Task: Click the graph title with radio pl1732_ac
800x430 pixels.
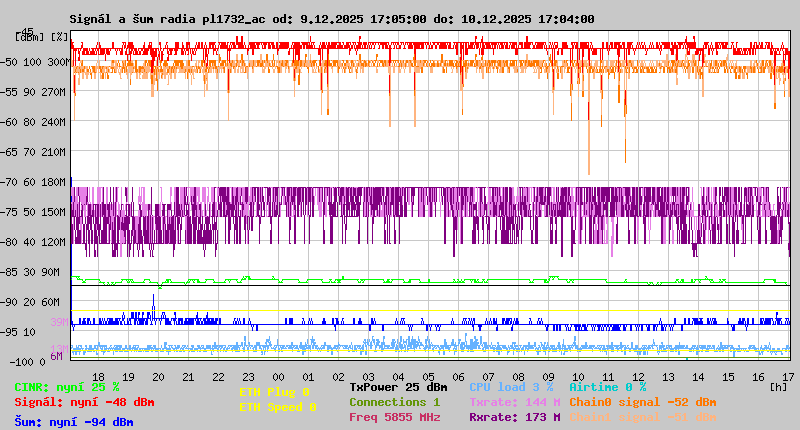Action: [x=332, y=19]
